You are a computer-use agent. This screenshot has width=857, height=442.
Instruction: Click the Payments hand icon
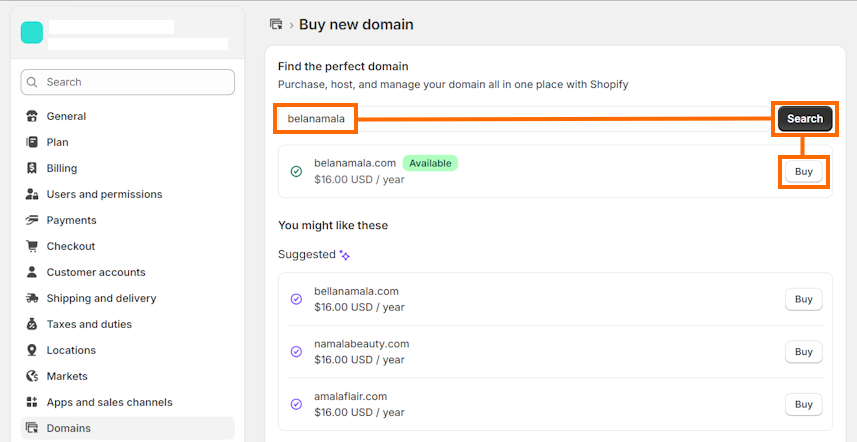(32, 220)
